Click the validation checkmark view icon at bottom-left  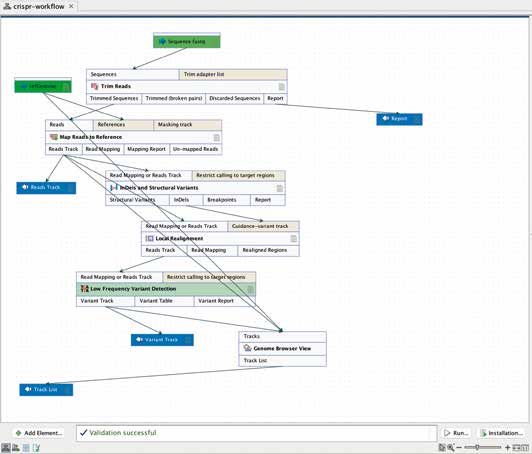coord(36,448)
